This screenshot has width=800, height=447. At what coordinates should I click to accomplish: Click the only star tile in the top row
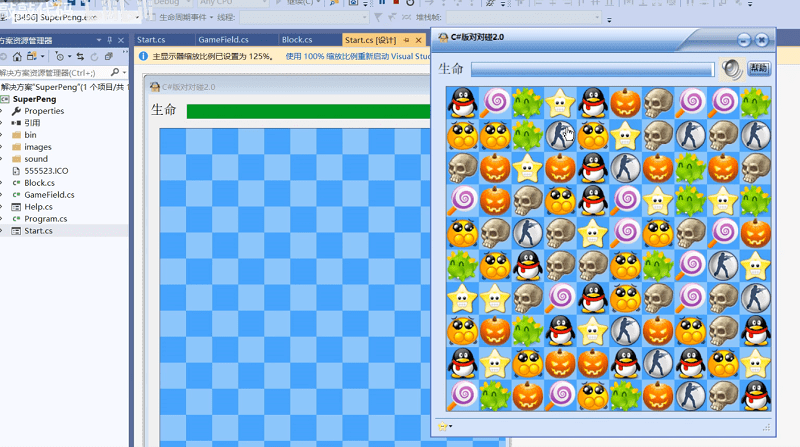click(560, 103)
